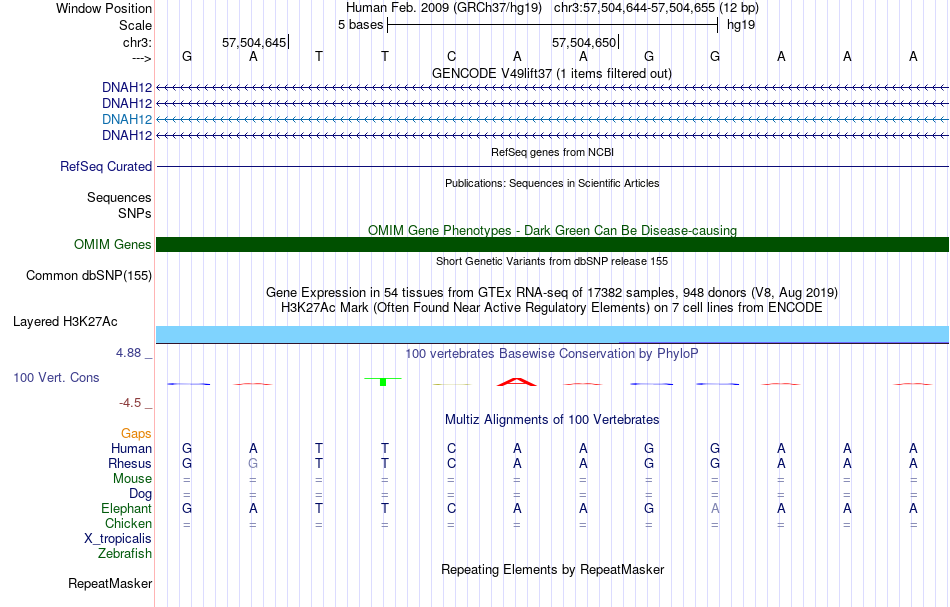Viewport: 950px width, 607px height.
Task: Open the GTEx Gene Expression title
Action: [552, 293]
